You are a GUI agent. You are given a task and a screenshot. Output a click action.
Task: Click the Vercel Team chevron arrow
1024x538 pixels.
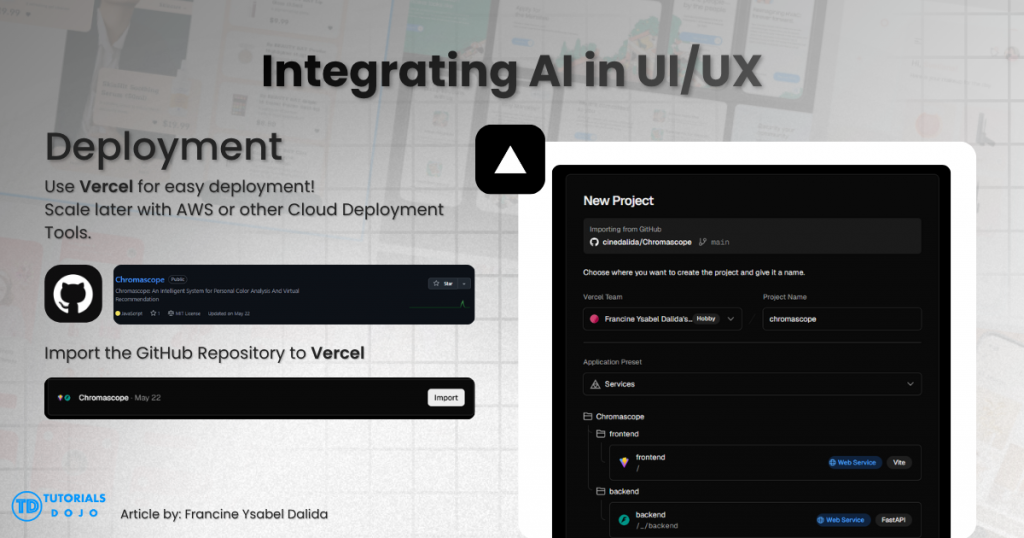tap(731, 319)
